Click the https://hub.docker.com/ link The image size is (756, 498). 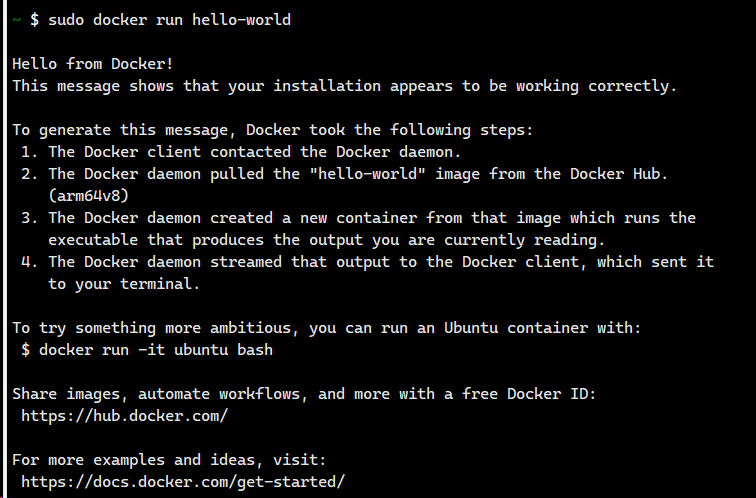coord(124,414)
